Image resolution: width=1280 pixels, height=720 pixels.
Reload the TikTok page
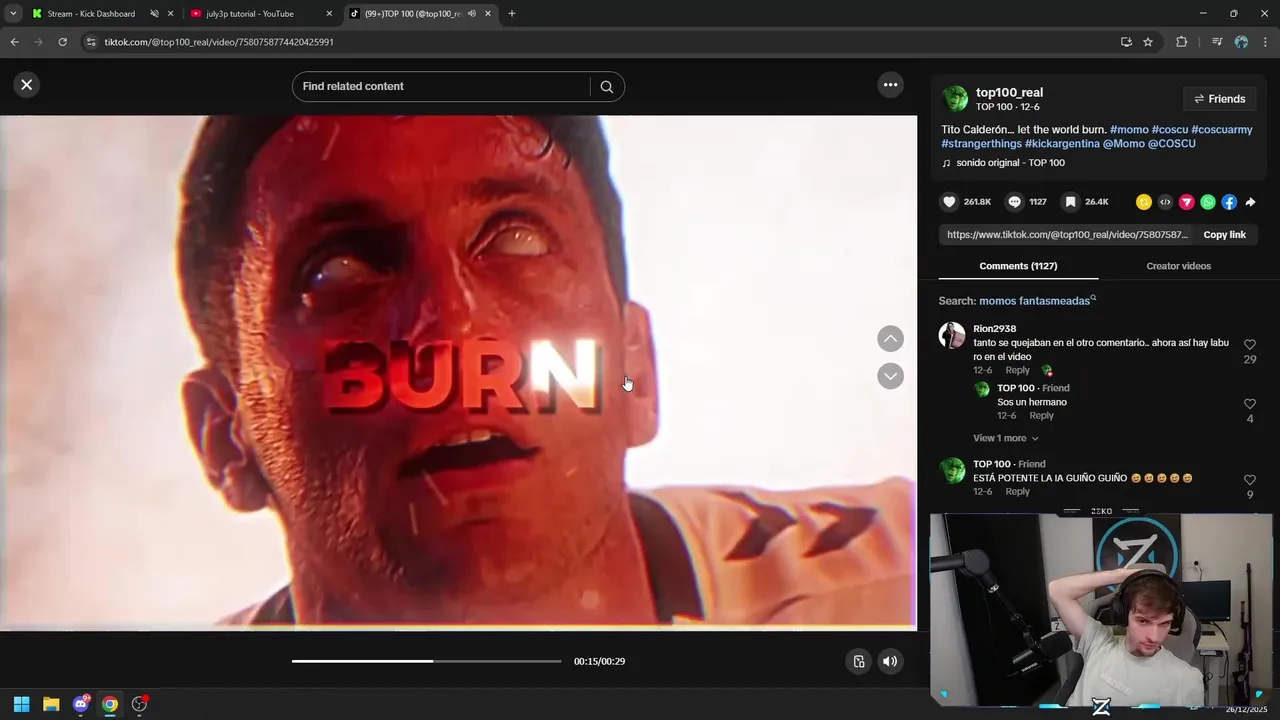62,42
